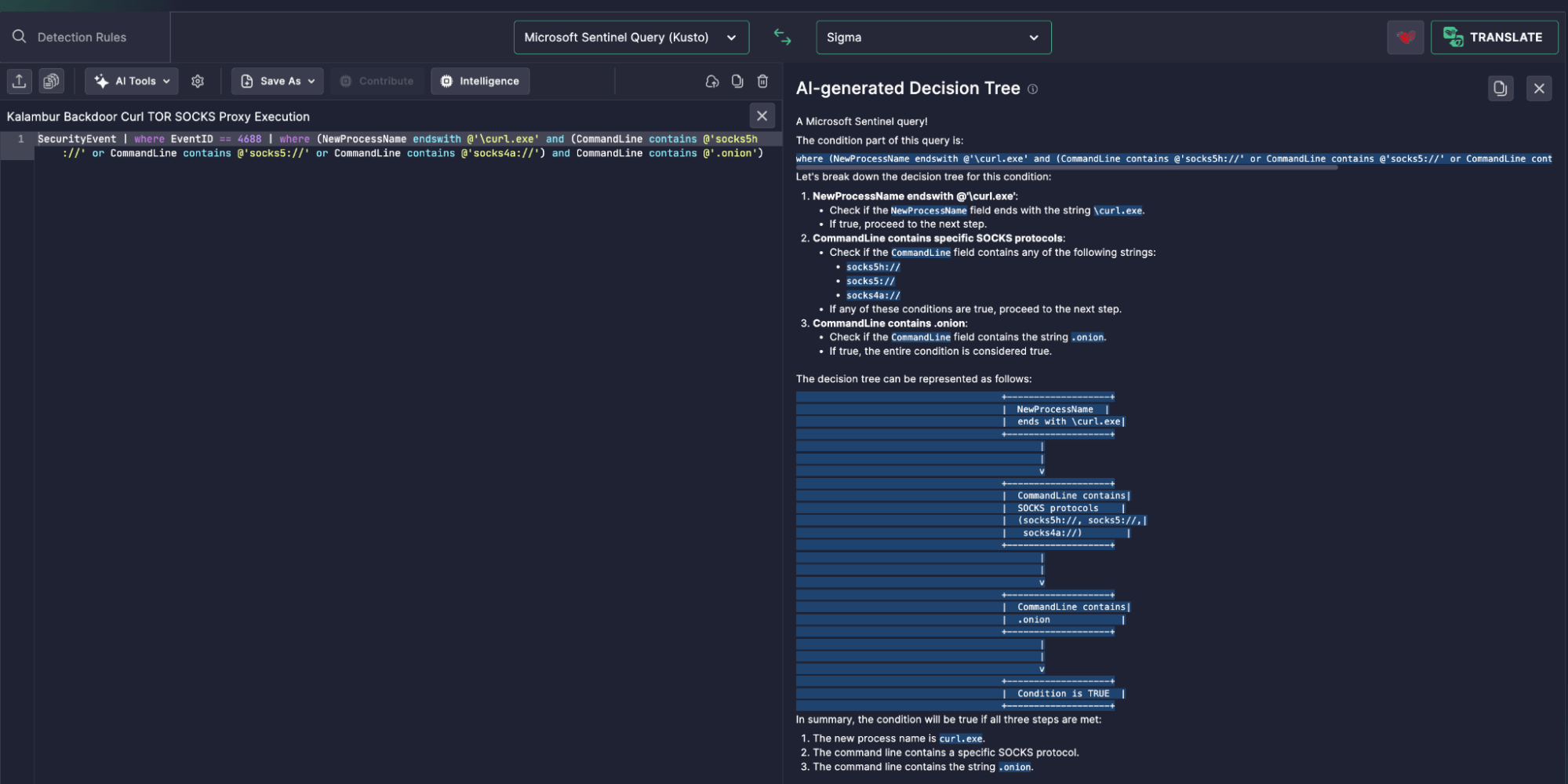
Task: Open editor settings gear icon
Action: coord(198,81)
